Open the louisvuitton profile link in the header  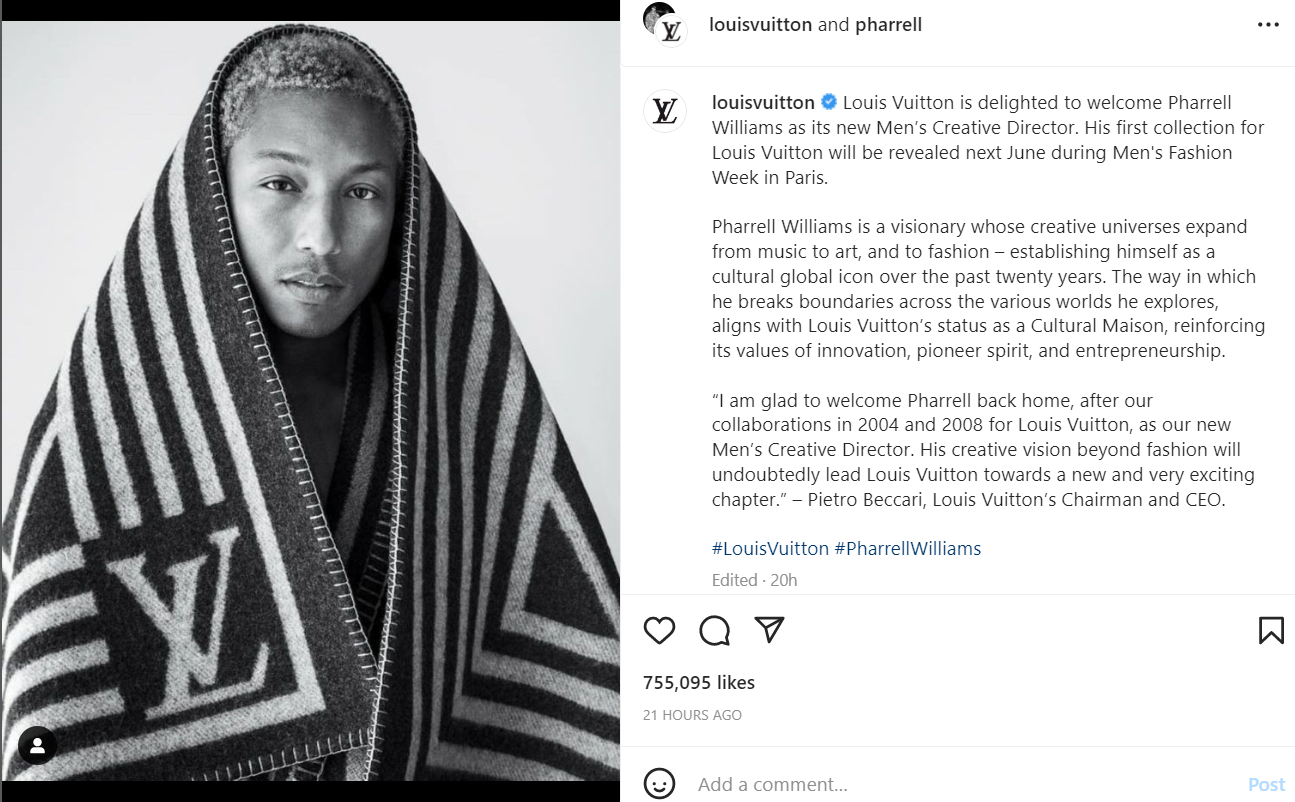point(760,25)
